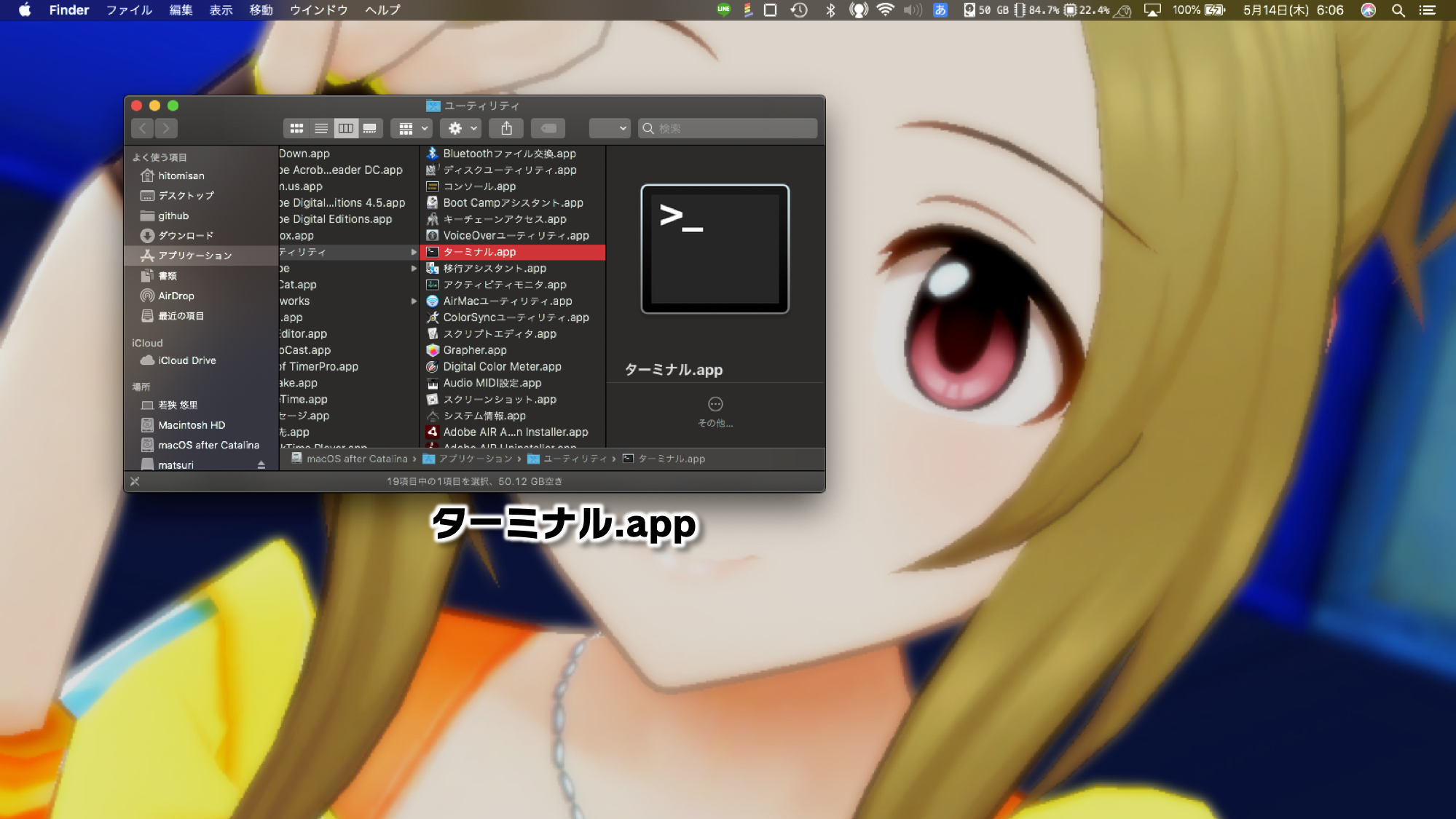Open ダウンロード in the sidebar
Viewport: 1456px width, 819px height.
[x=201, y=235]
